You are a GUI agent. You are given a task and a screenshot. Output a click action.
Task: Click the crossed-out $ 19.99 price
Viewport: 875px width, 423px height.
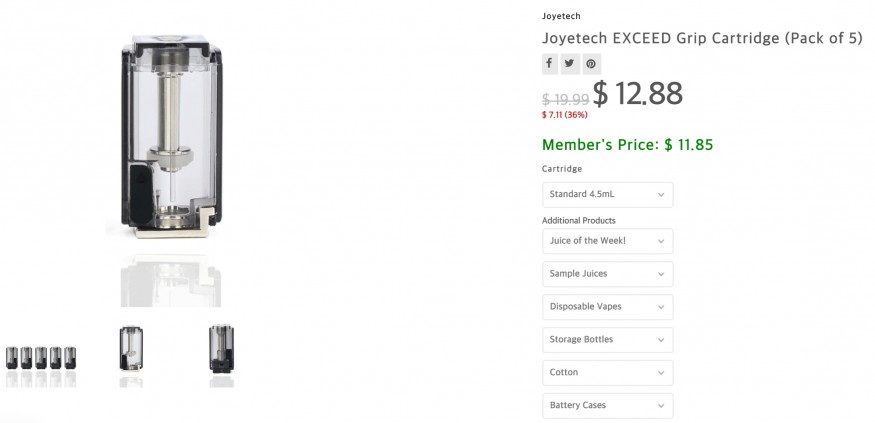point(565,99)
